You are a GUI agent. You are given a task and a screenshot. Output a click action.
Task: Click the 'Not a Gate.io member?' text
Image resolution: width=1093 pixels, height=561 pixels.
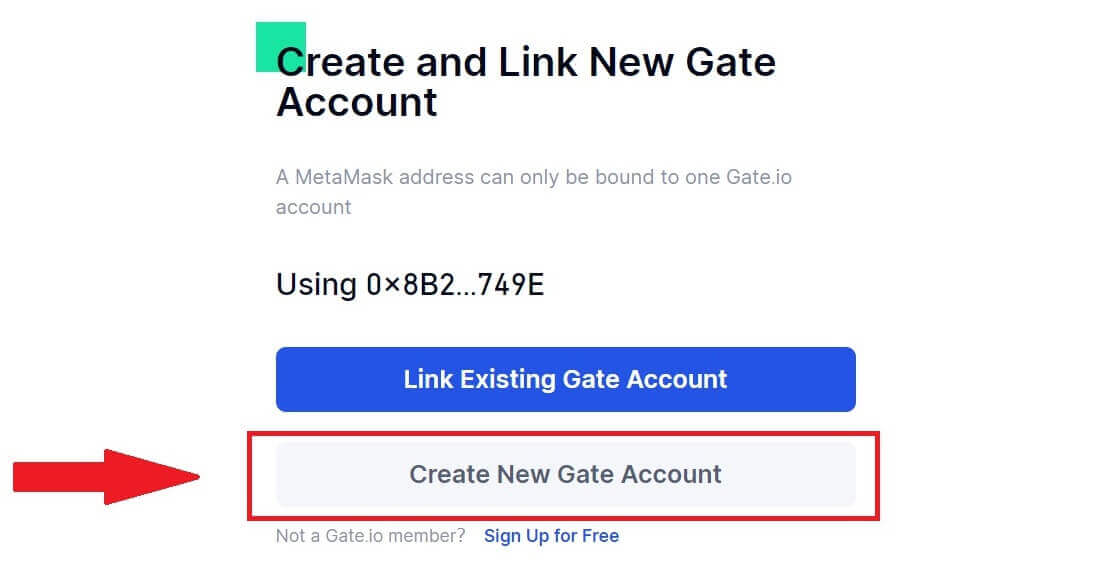click(370, 536)
